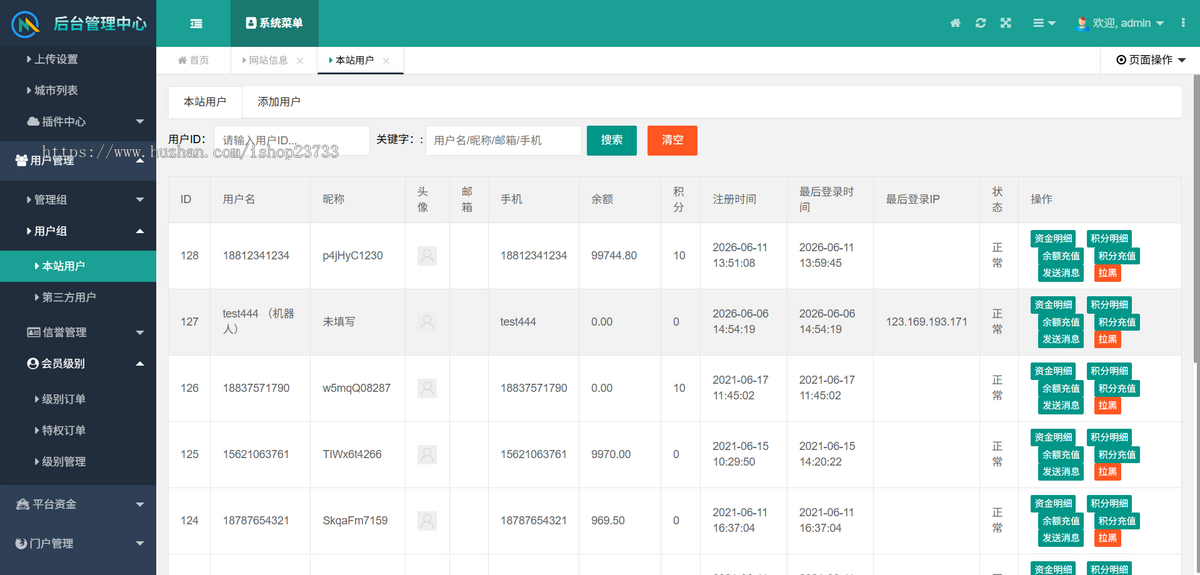
Task: Click 发送消息 for user 124
Action: [x=1061, y=537]
